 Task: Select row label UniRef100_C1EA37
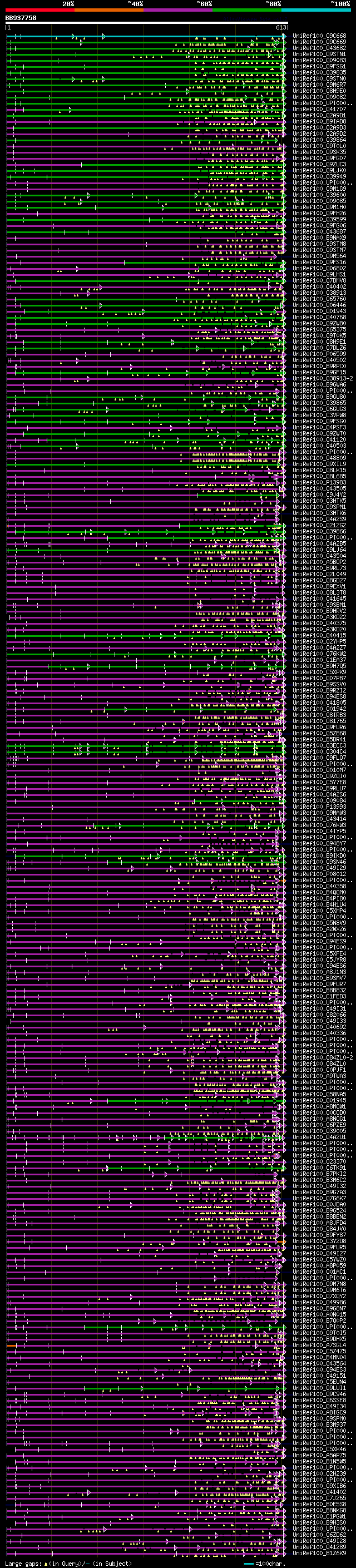319,660
